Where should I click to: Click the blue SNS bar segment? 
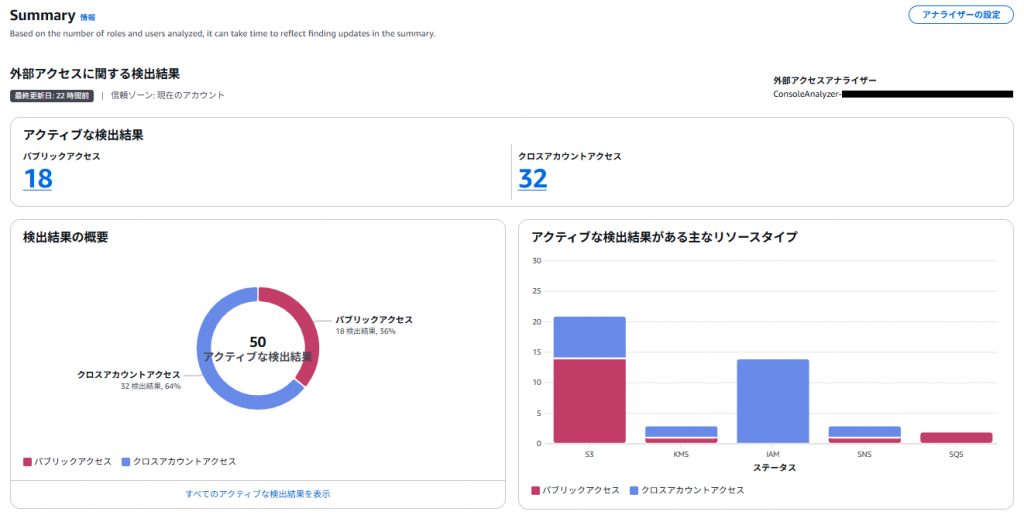864,432
